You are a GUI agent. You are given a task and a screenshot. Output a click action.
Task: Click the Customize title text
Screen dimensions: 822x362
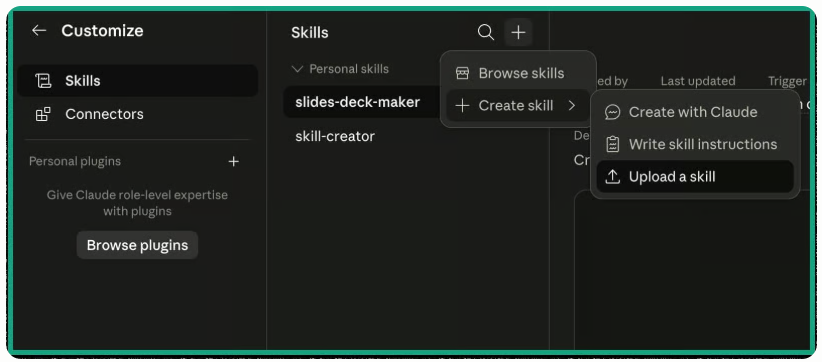click(102, 30)
